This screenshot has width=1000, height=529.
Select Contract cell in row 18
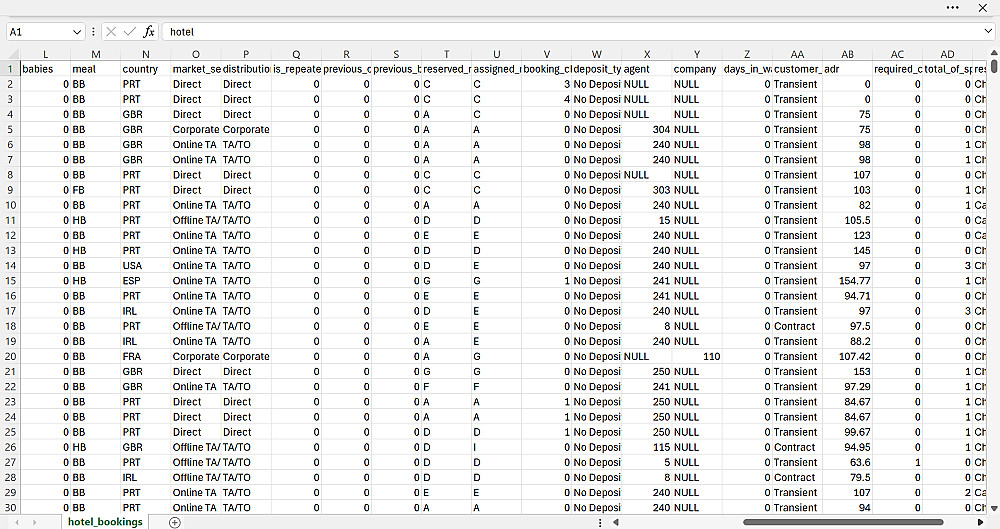click(x=797, y=326)
